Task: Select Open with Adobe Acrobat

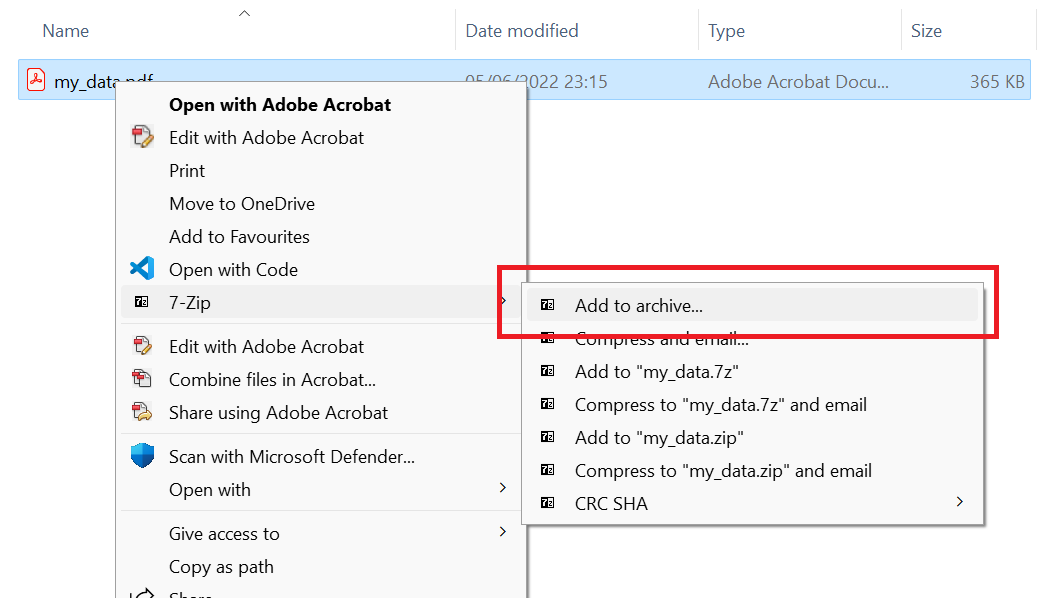Action: coord(278,104)
